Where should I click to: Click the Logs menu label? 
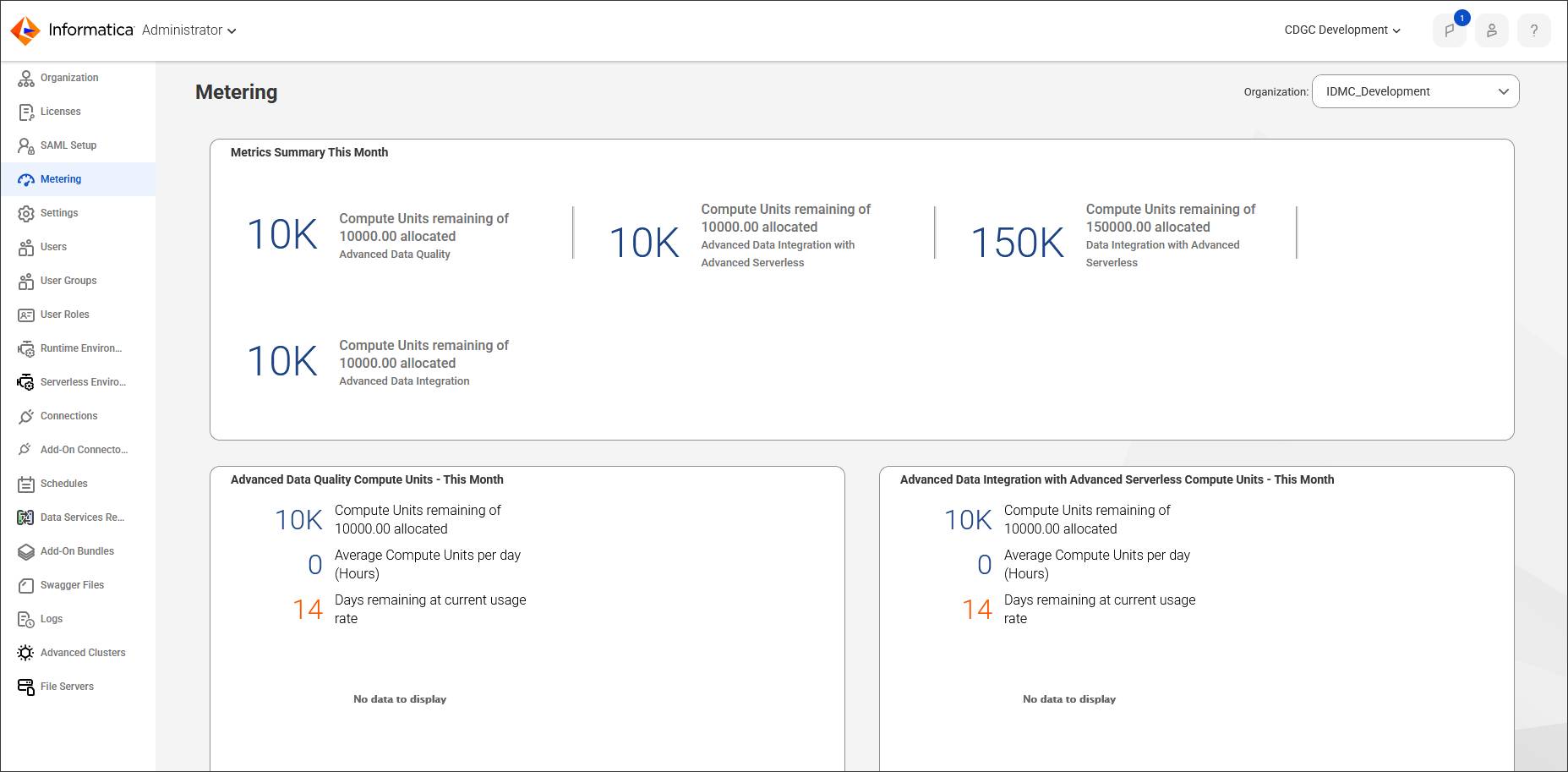pos(52,619)
